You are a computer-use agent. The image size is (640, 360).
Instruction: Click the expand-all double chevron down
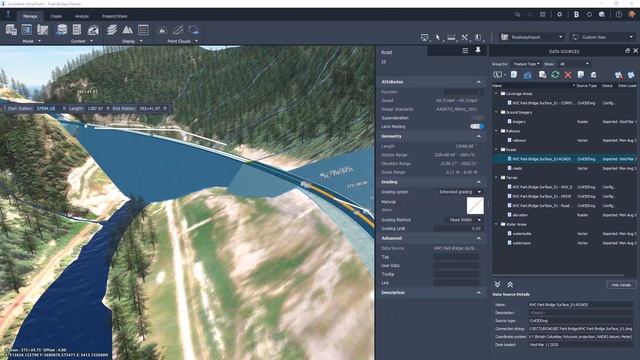(497, 284)
